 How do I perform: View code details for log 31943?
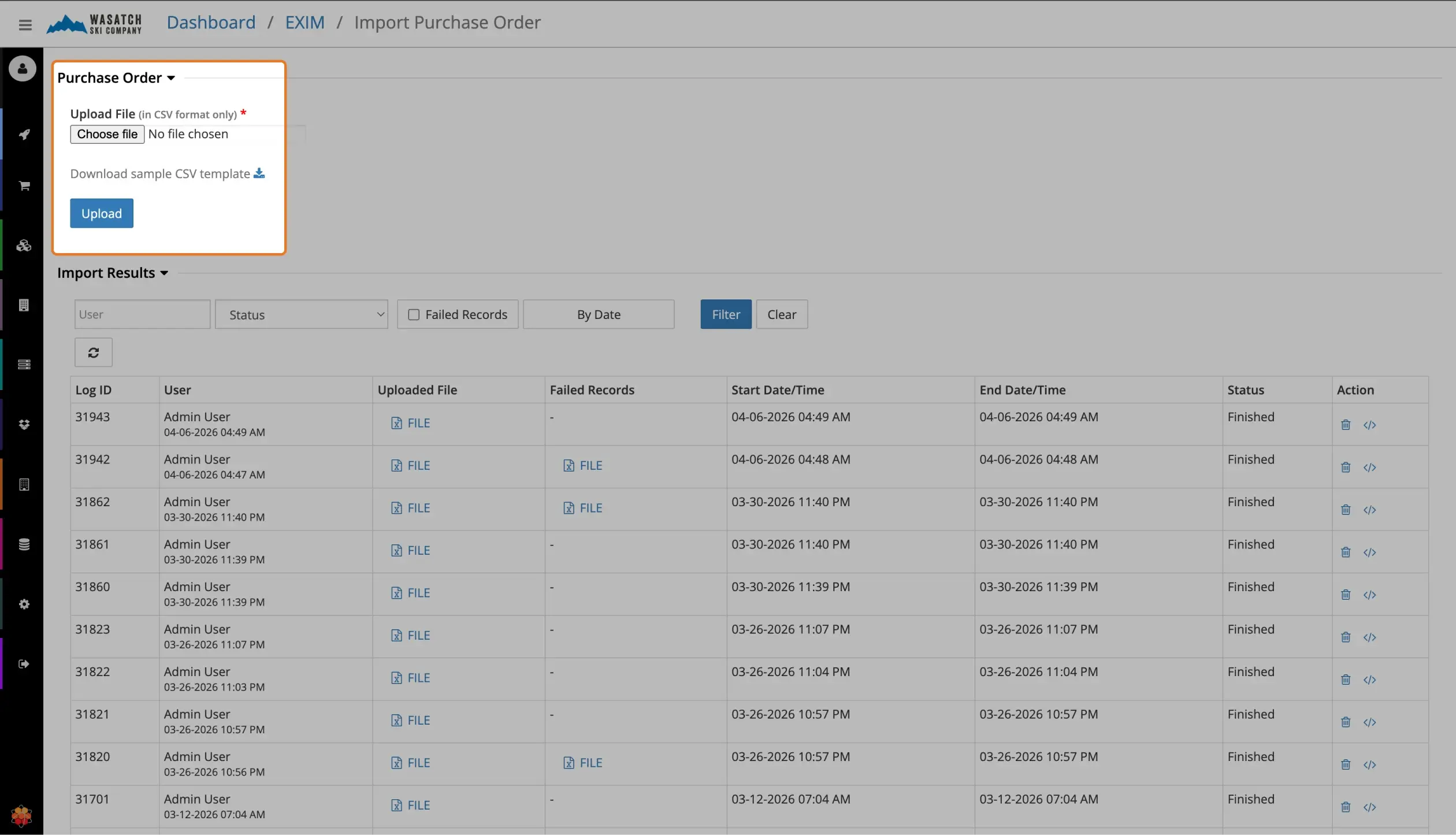[x=1369, y=425]
